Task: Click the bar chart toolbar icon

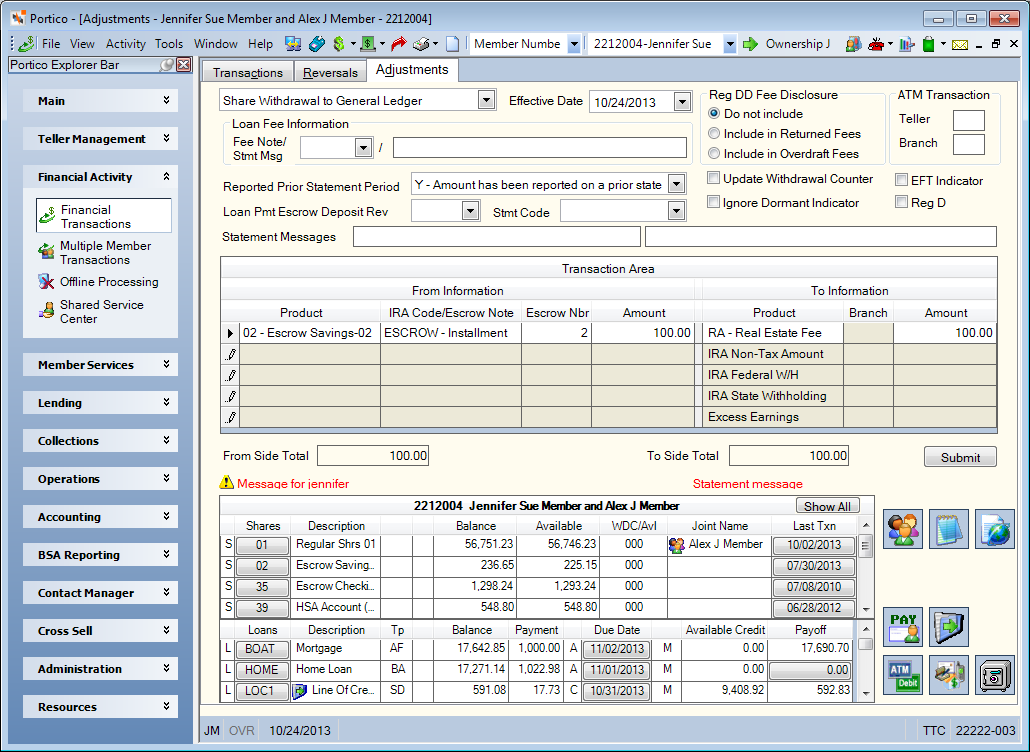Action: point(907,44)
